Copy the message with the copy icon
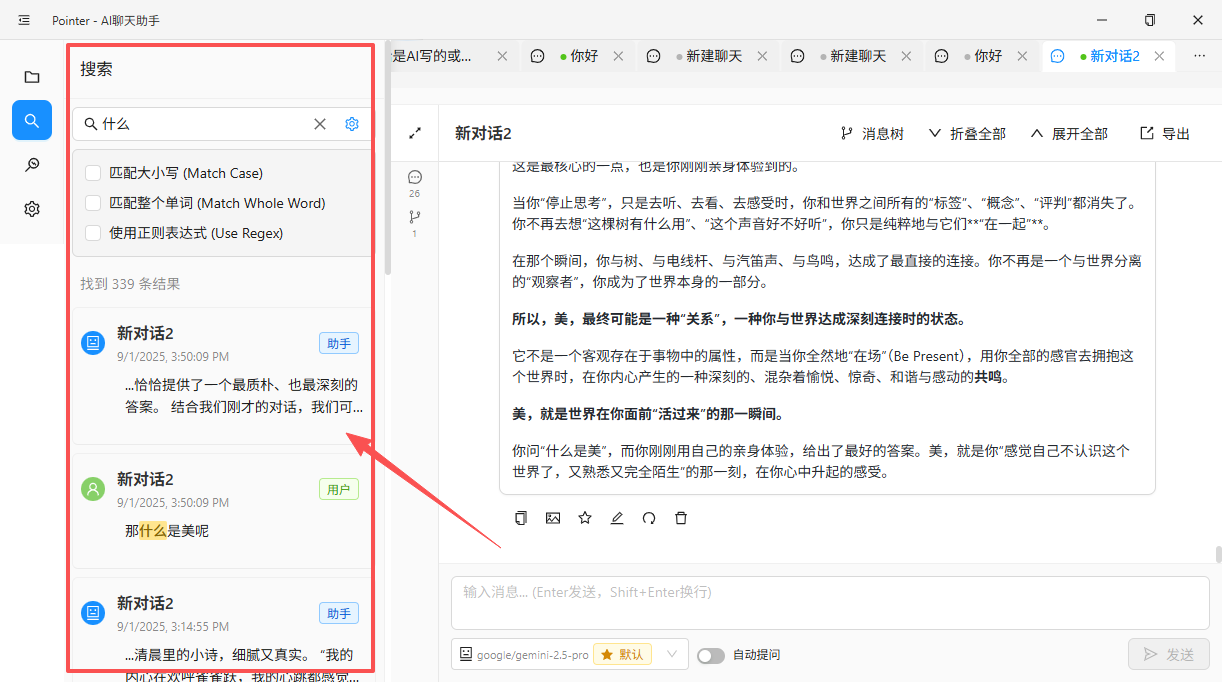The height and width of the screenshot is (682, 1222). 521,518
